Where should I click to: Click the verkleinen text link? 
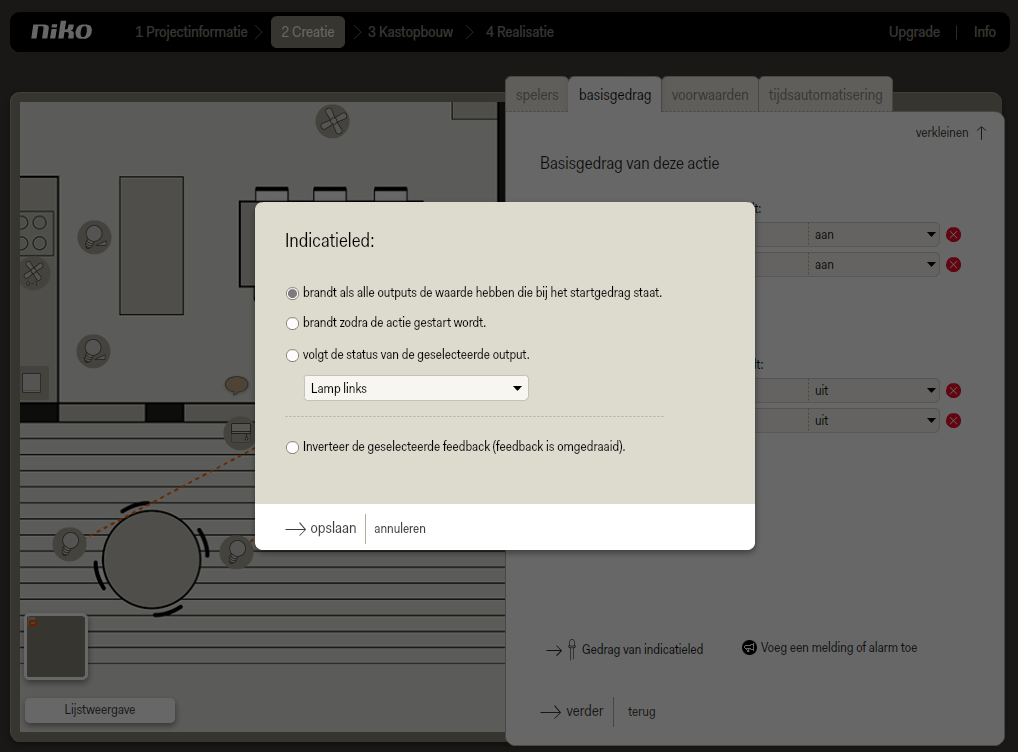tap(942, 132)
